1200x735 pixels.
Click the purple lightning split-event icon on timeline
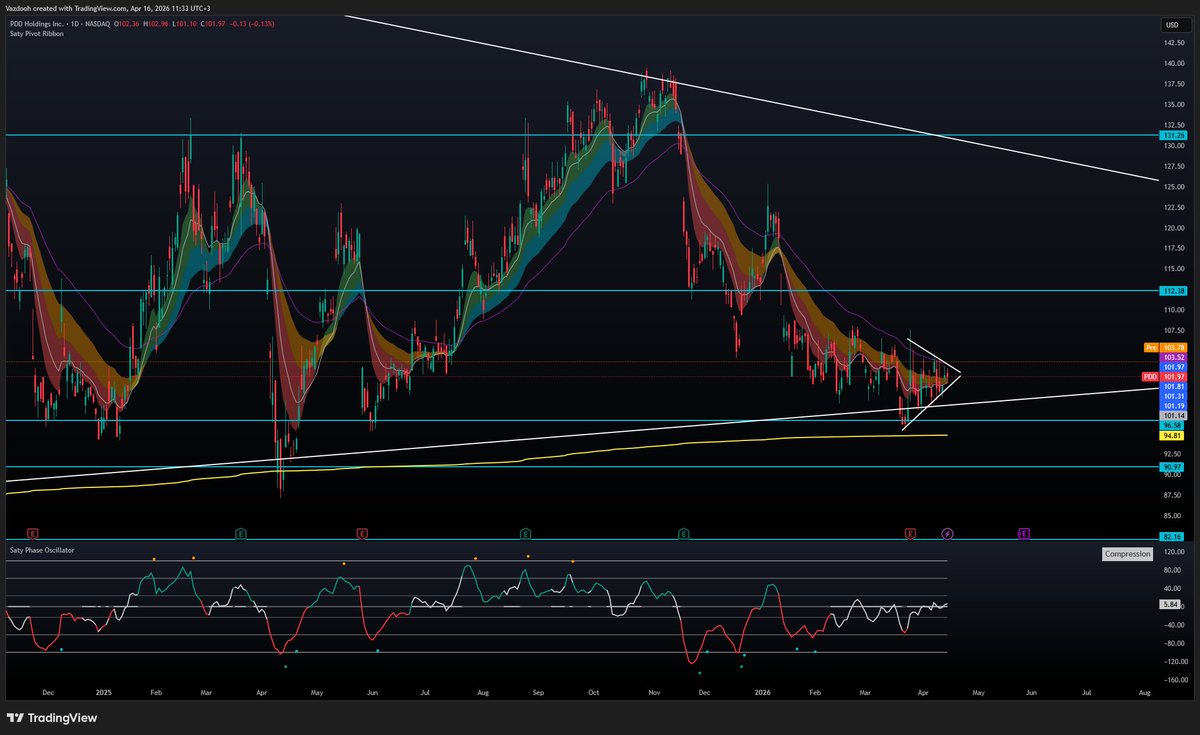click(x=947, y=534)
